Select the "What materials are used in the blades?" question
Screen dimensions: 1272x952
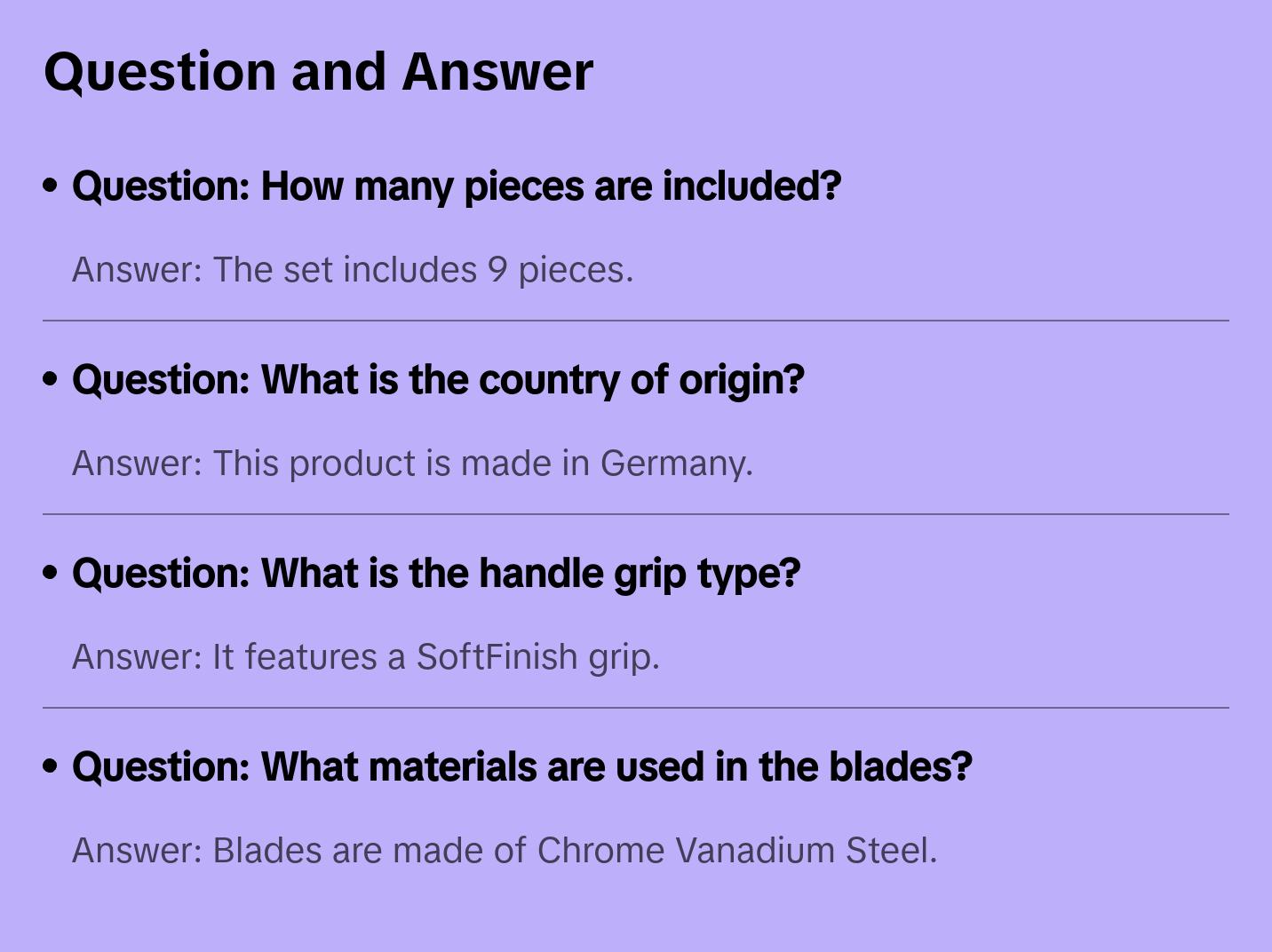tap(522, 767)
